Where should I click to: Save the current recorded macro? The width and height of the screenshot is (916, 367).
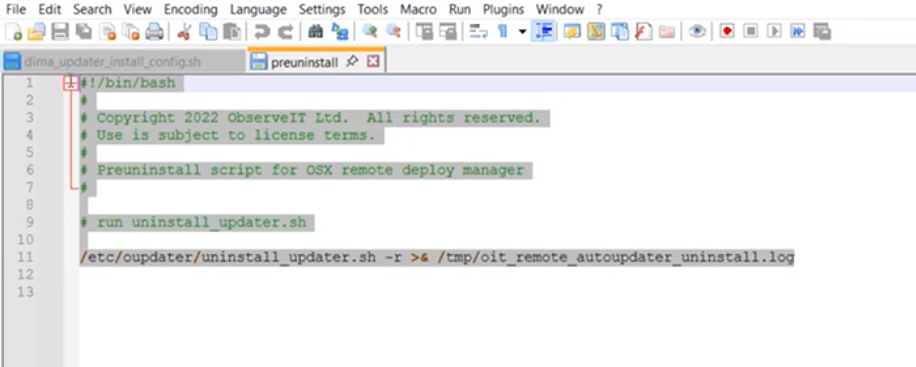tap(822, 32)
